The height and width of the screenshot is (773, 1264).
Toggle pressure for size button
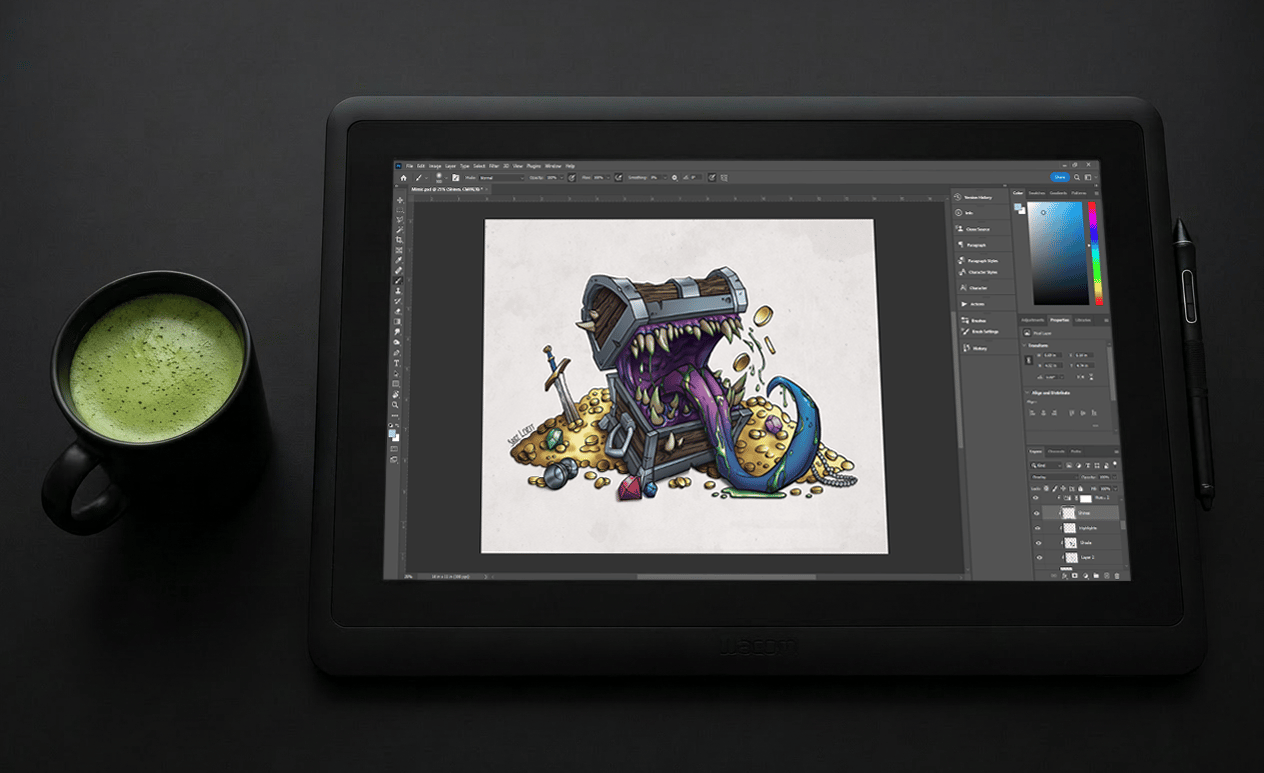coord(712,178)
